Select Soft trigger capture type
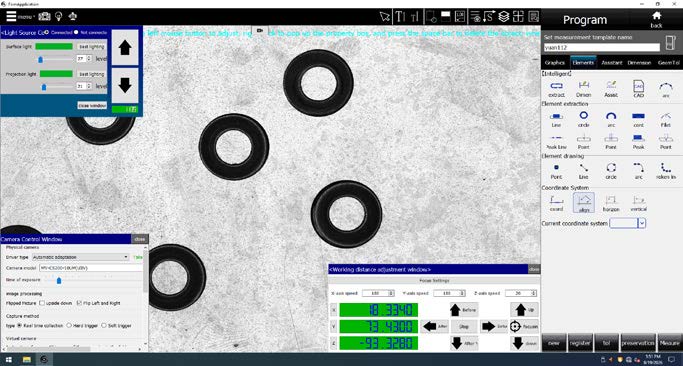 (104, 325)
